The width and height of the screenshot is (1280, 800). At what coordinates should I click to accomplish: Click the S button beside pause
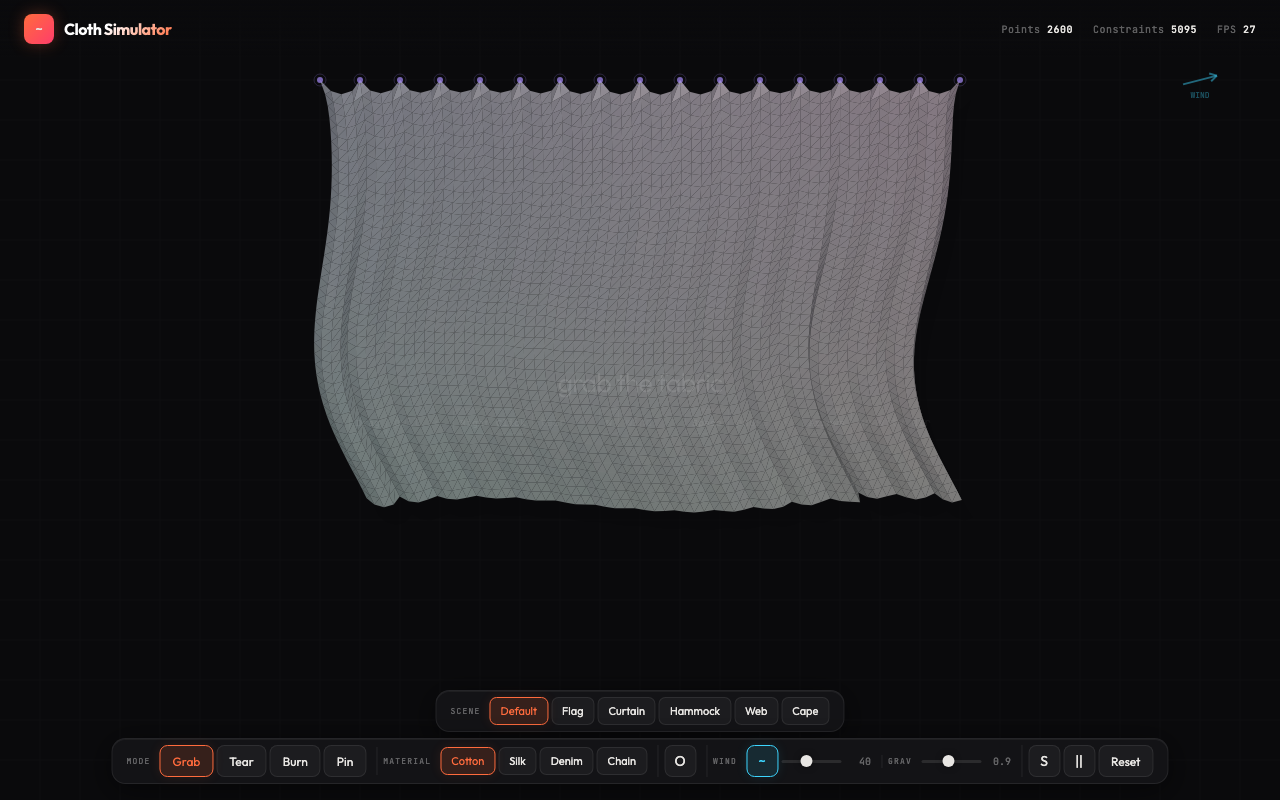(1044, 761)
